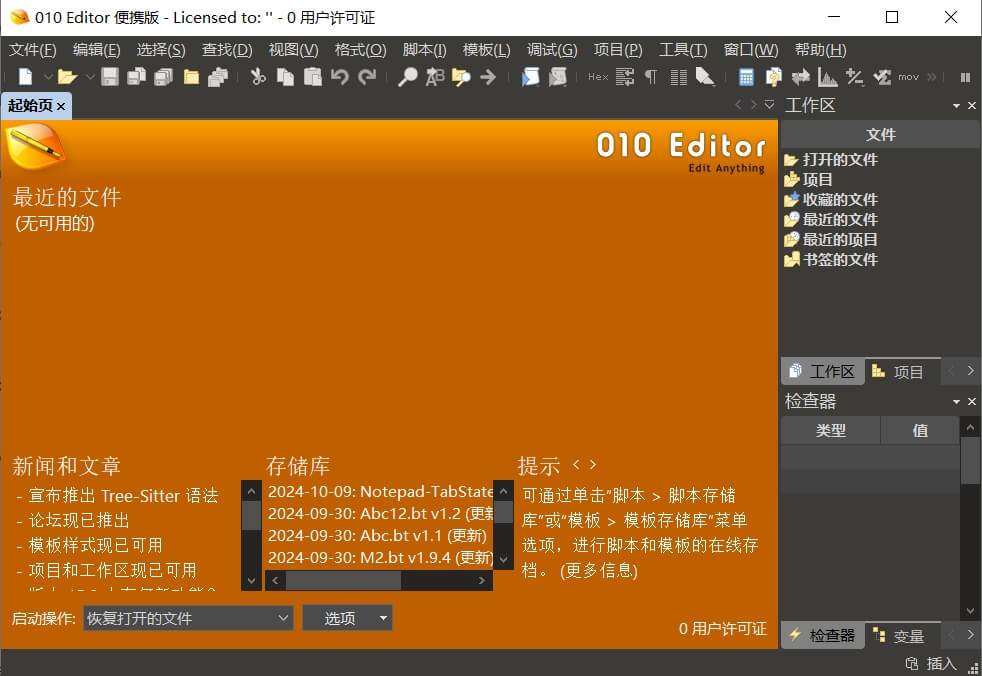
Task: Click the 更多信息 link in tips
Action: (599, 571)
